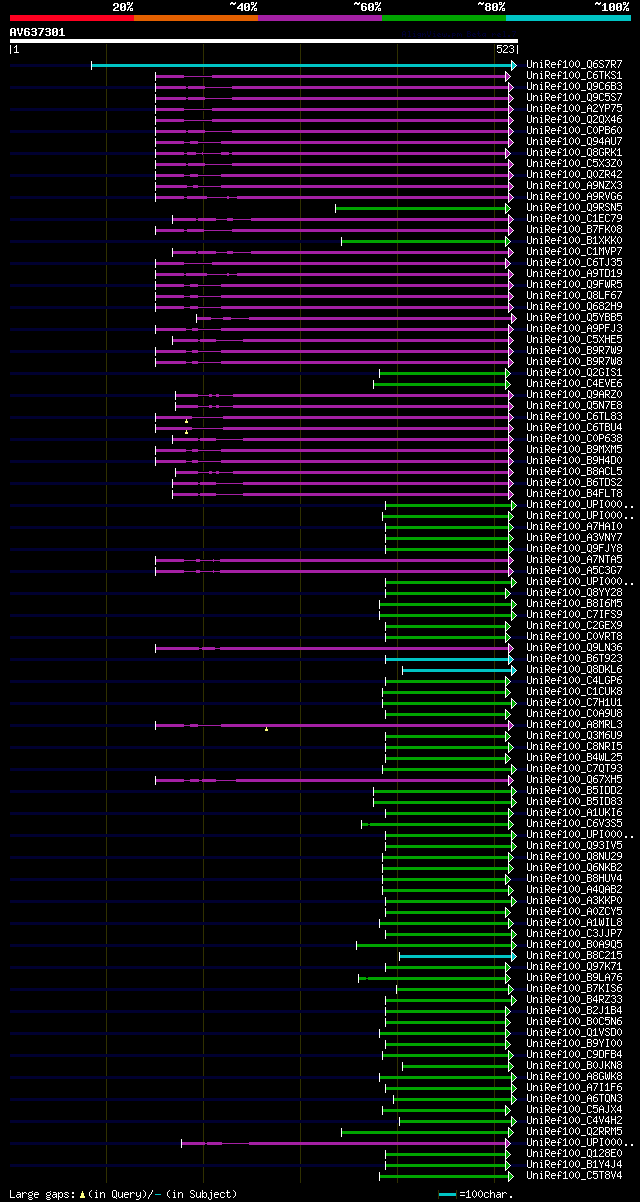Screen dimensions: 640x1202
Task: Click the green alignment bar for B1XKK0
Action: pyautogui.click(x=428, y=241)
